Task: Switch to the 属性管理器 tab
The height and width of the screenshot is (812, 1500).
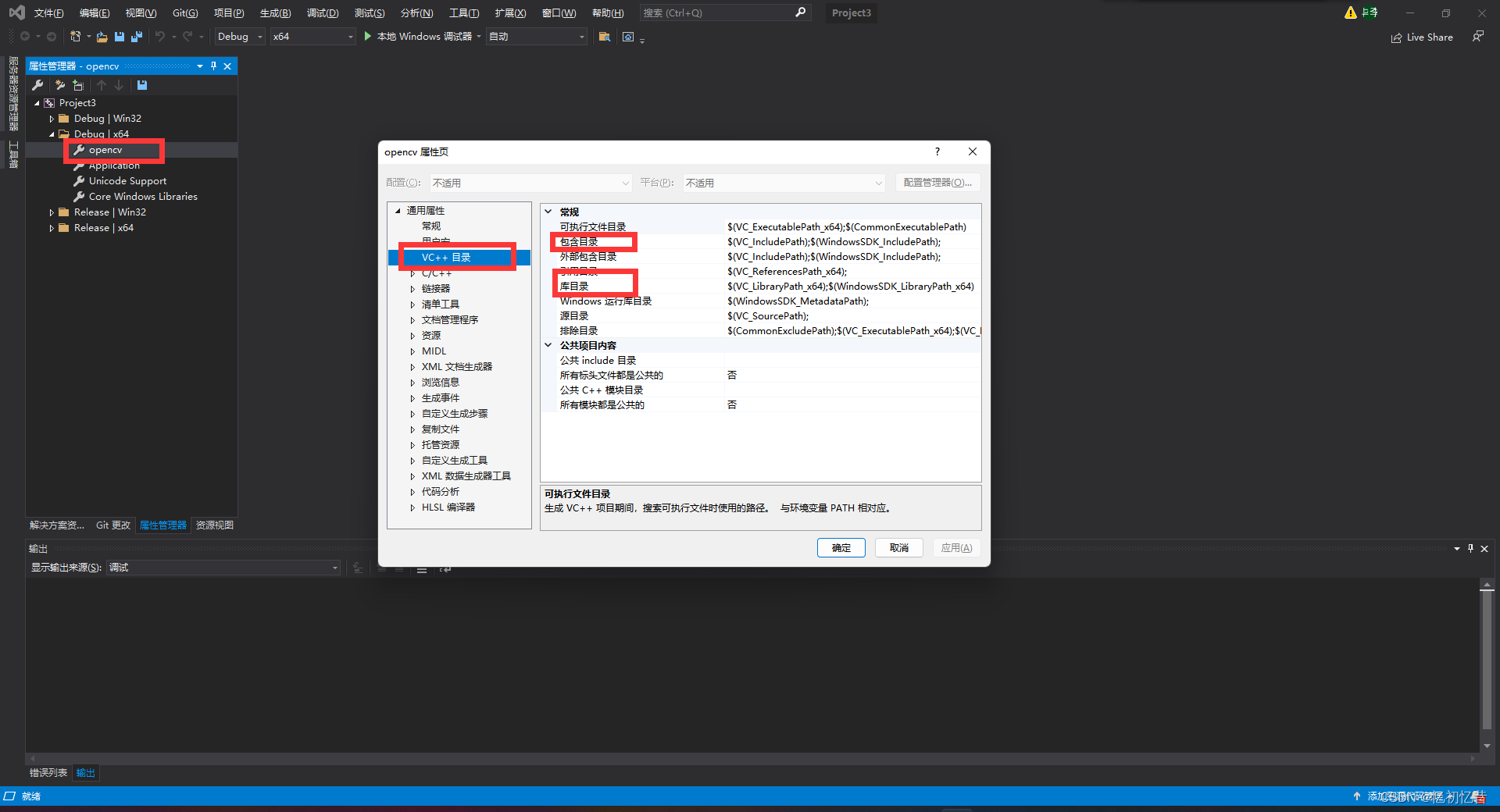Action: pyautogui.click(x=163, y=525)
